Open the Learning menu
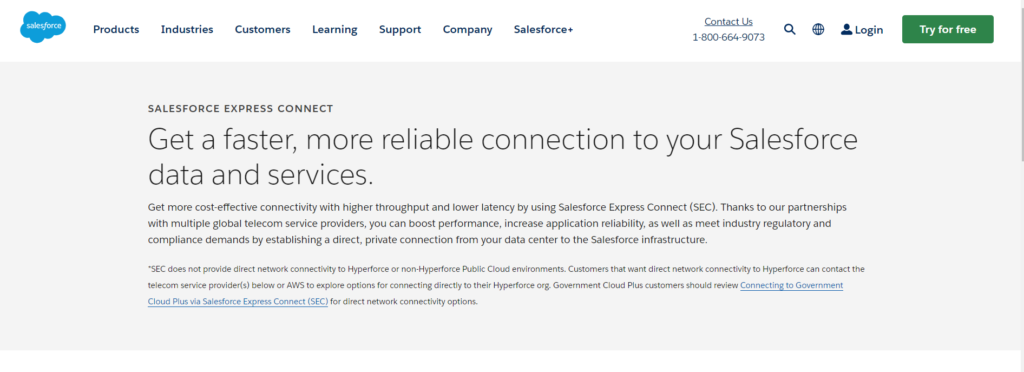The width and height of the screenshot is (1024, 372). click(x=334, y=29)
